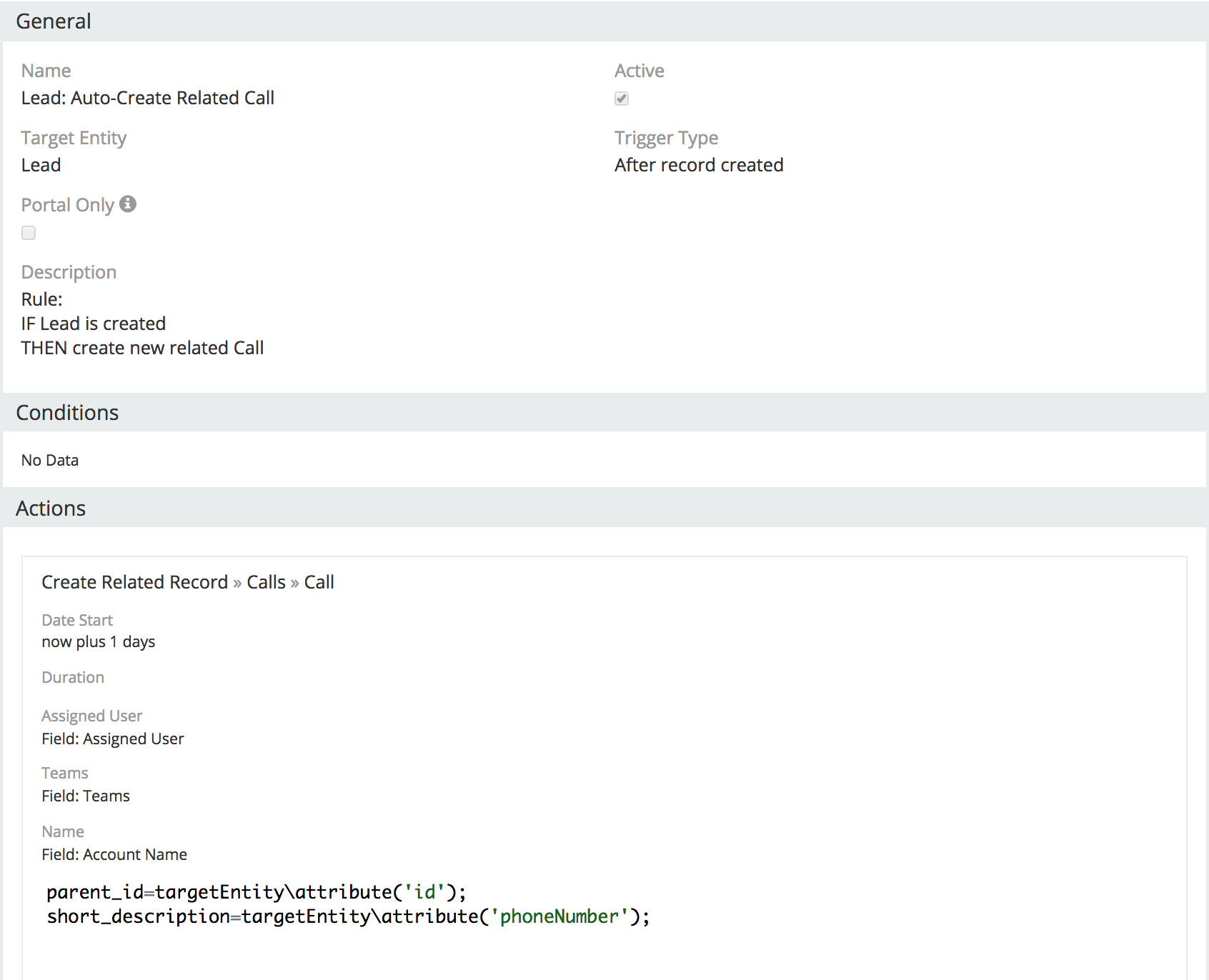Image resolution: width=1209 pixels, height=980 pixels.
Task: Click the parent_id formula line
Action: point(256,892)
